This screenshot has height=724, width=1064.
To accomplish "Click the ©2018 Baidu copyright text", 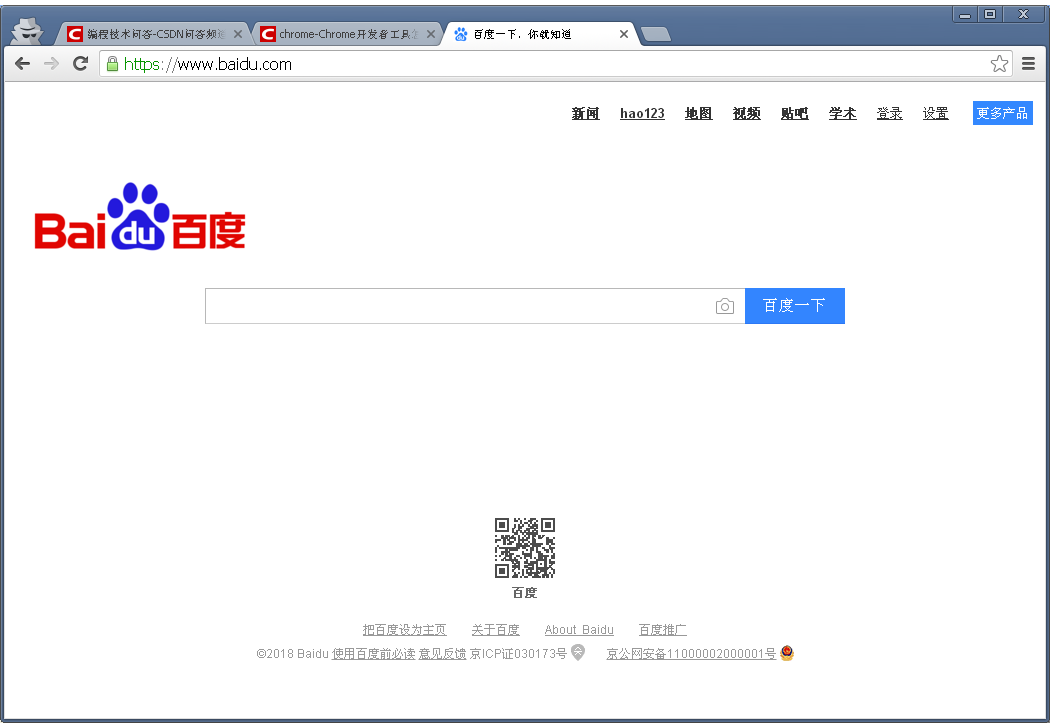I will (292, 653).
